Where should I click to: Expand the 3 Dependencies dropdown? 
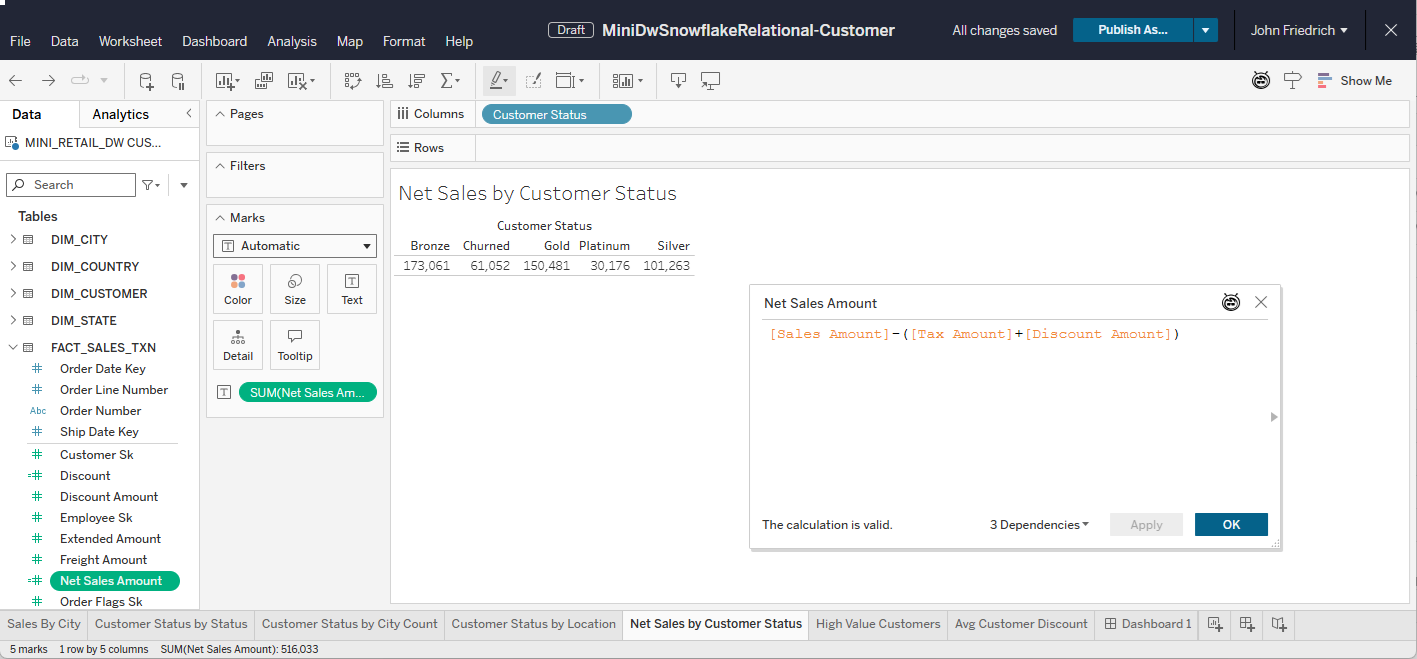(1039, 525)
